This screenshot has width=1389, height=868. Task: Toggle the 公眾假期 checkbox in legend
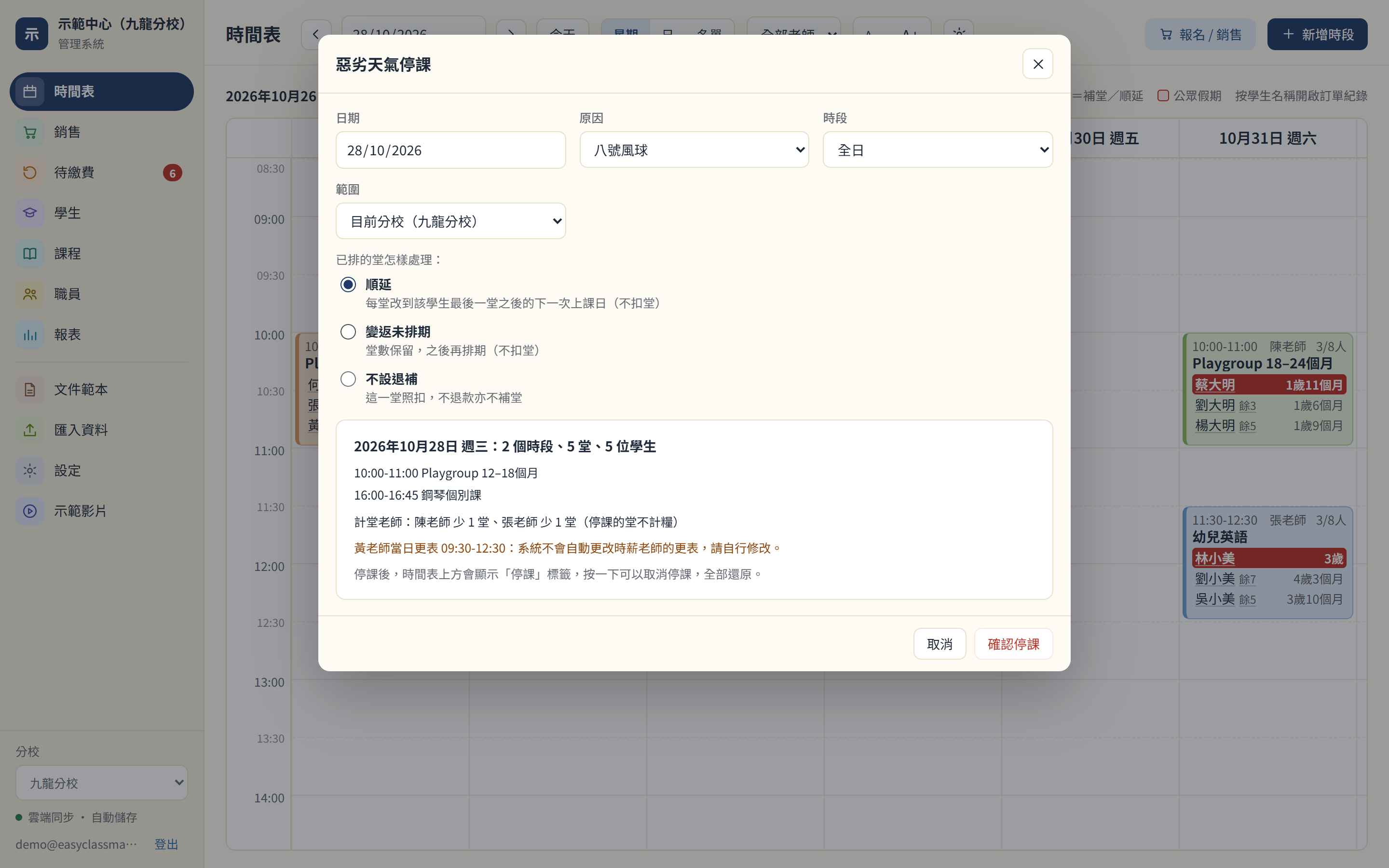click(1163, 95)
